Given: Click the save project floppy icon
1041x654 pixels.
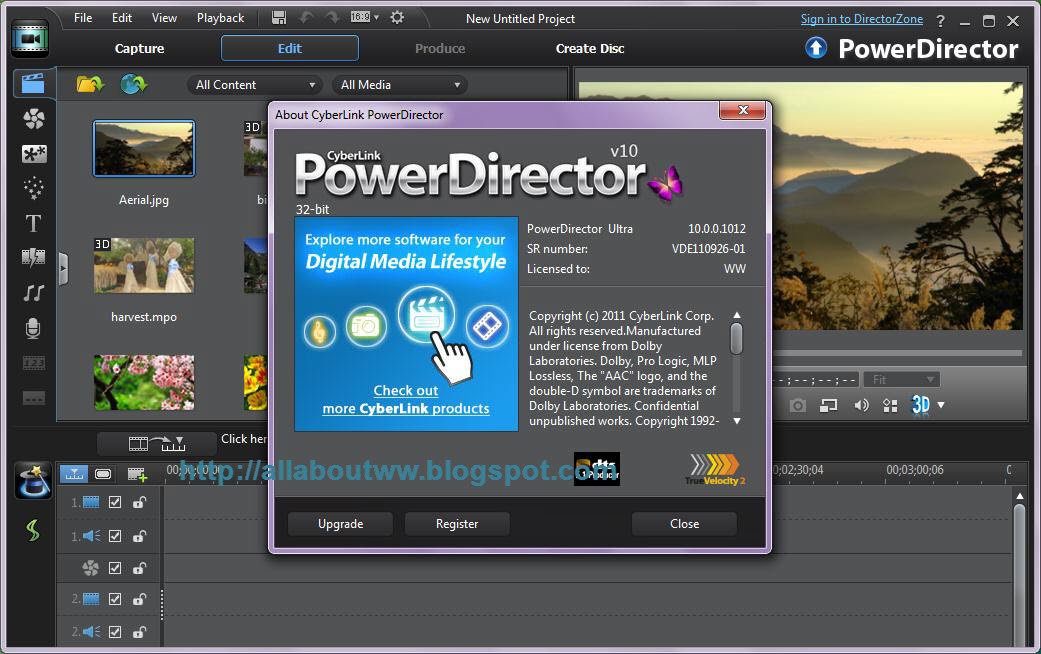Looking at the screenshot, I should (x=279, y=18).
